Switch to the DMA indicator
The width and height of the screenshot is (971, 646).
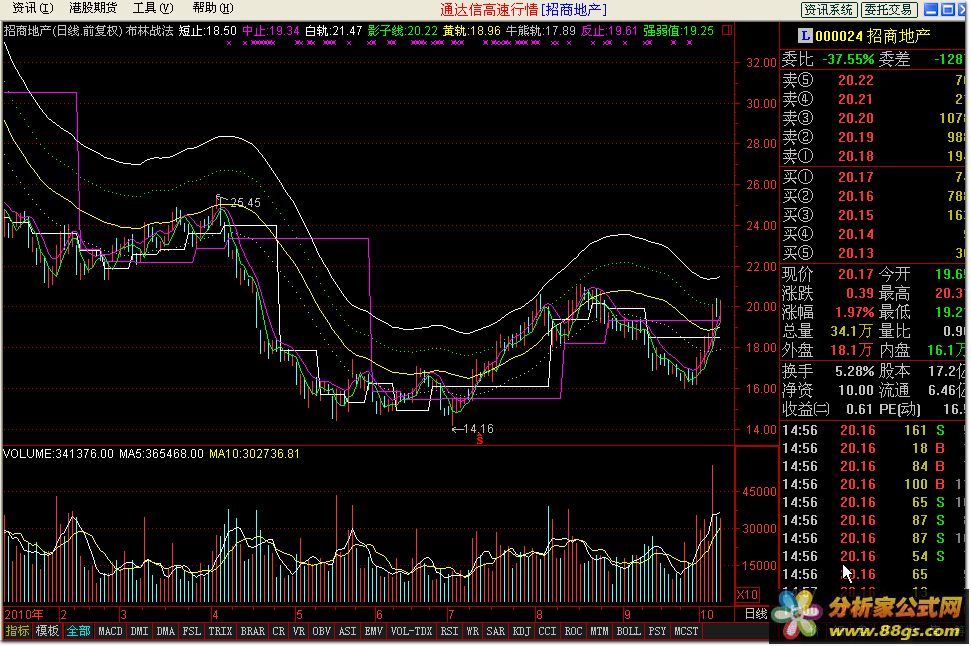(165, 631)
